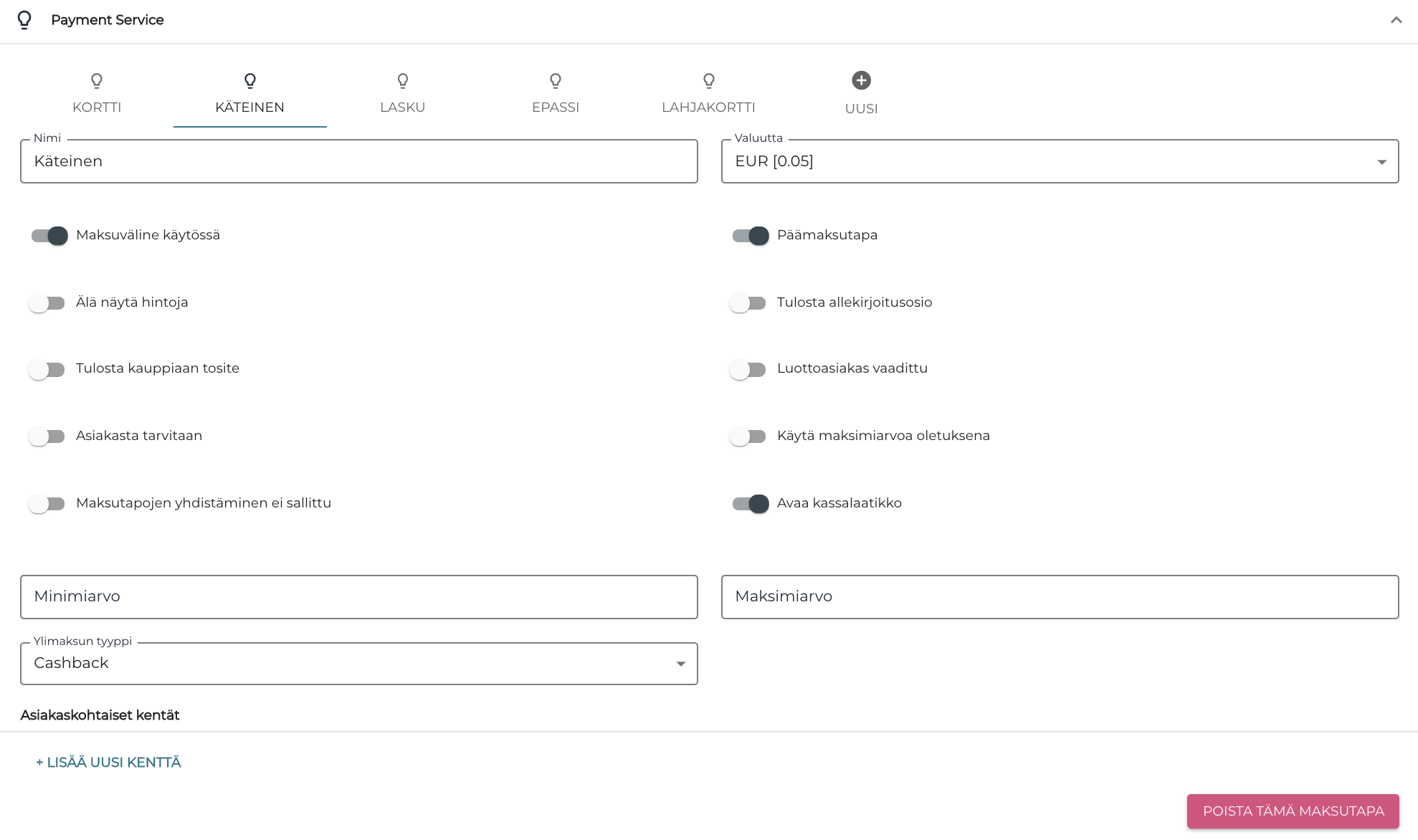Turn off Avaa kassalaatikko toggle
This screenshot has width=1418, height=840.
click(750, 504)
